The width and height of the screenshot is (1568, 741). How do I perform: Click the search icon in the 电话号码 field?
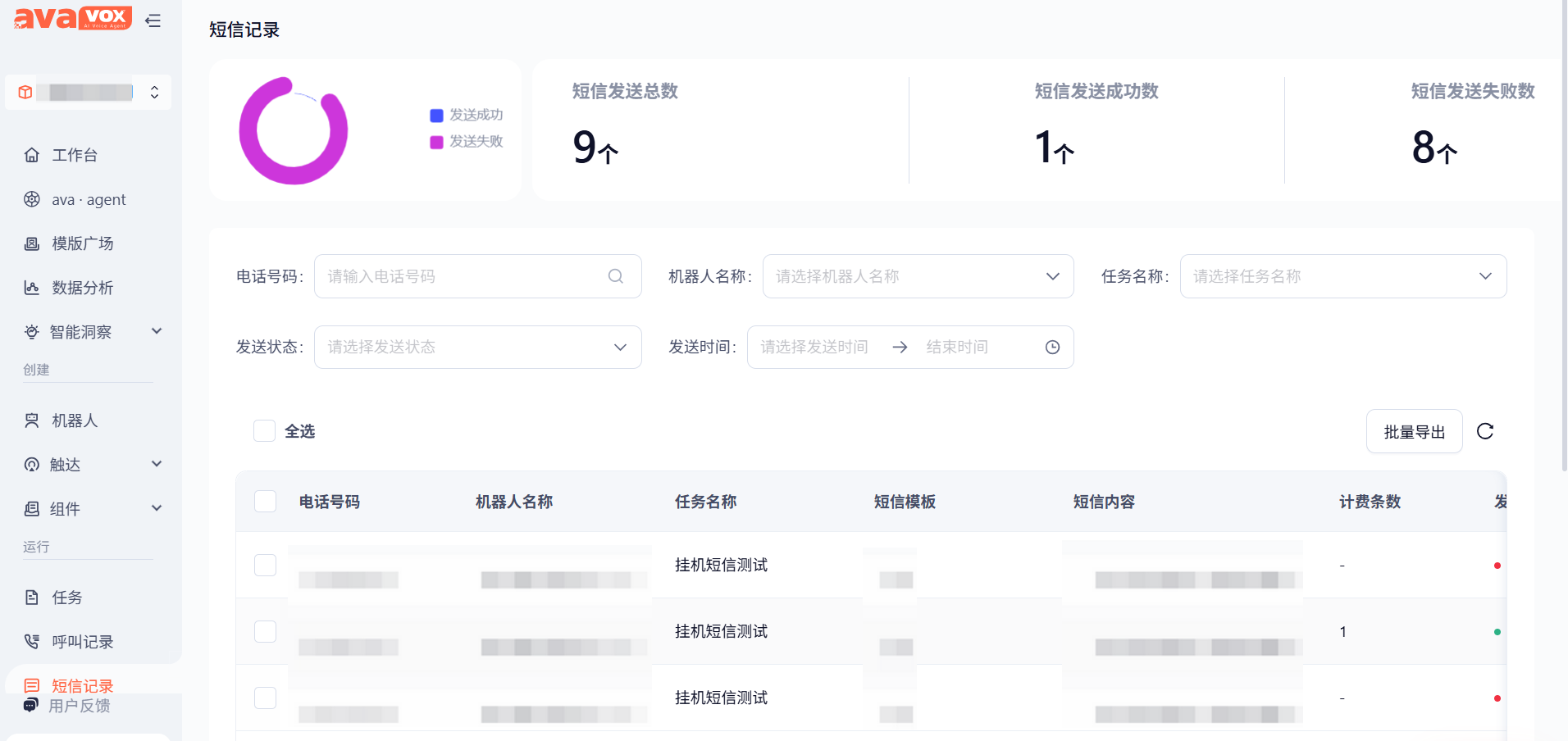616,276
